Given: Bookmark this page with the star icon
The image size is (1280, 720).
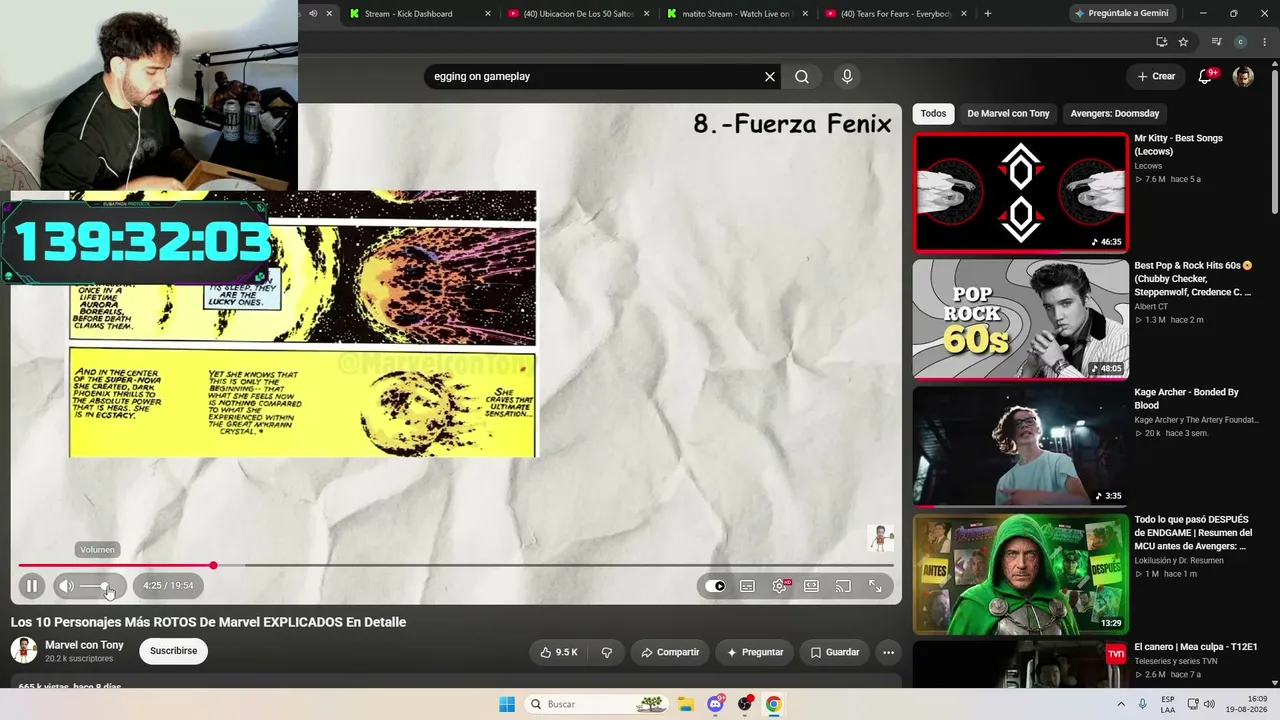Looking at the screenshot, I should 1183,42.
